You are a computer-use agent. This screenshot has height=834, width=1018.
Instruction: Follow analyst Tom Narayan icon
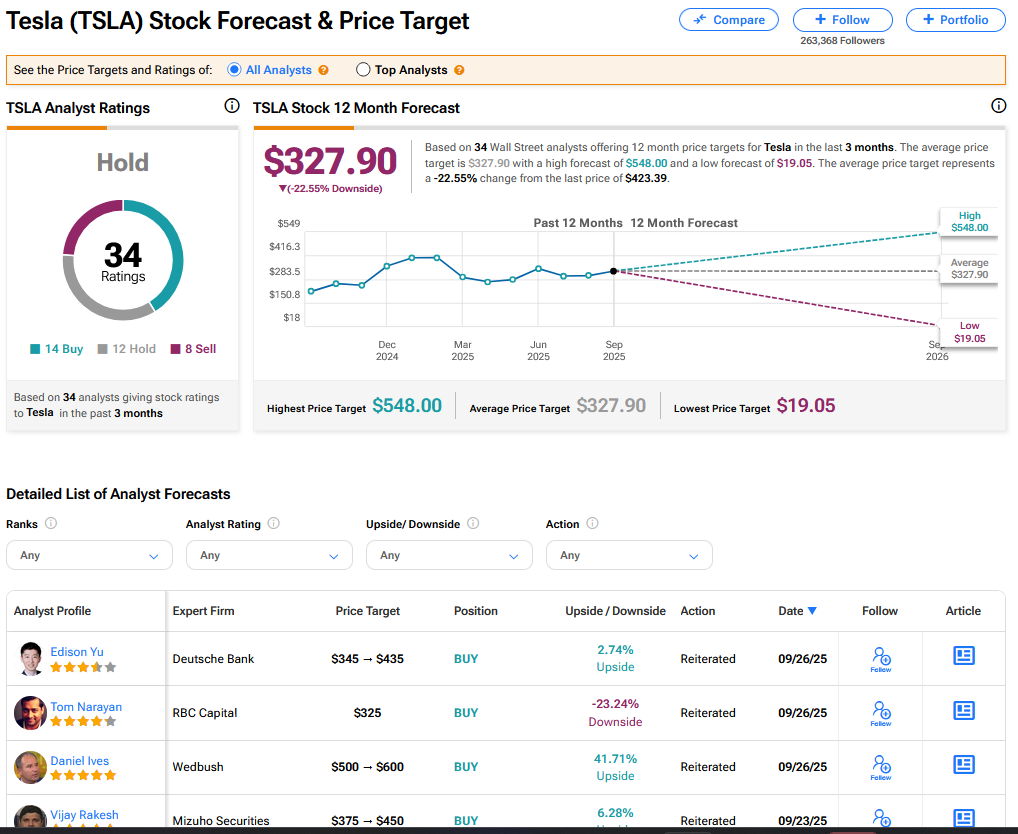(x=880, y=713)
